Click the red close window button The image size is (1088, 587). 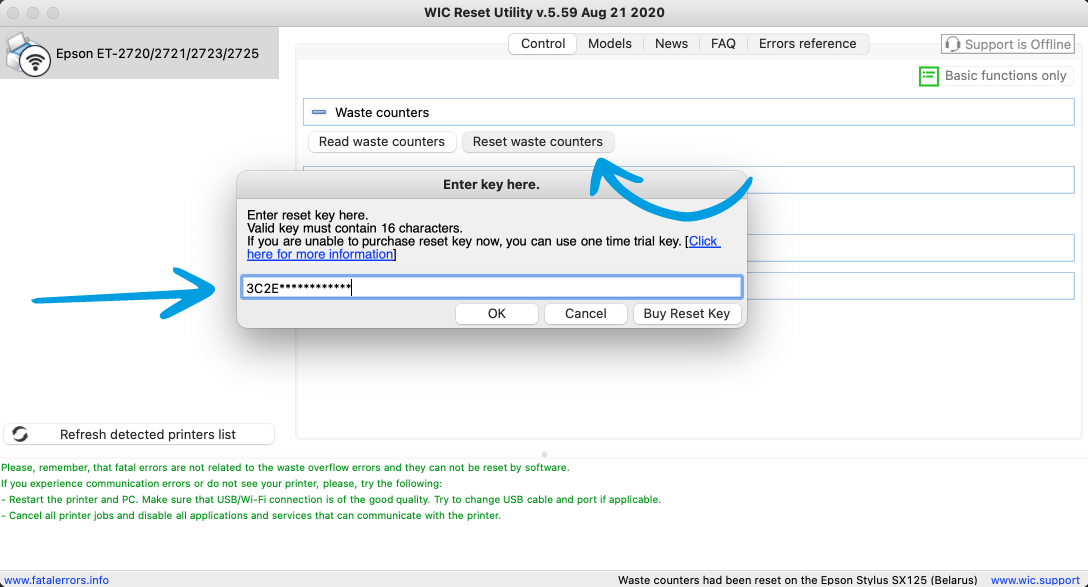pyautogui.click(x=13, y=13)
